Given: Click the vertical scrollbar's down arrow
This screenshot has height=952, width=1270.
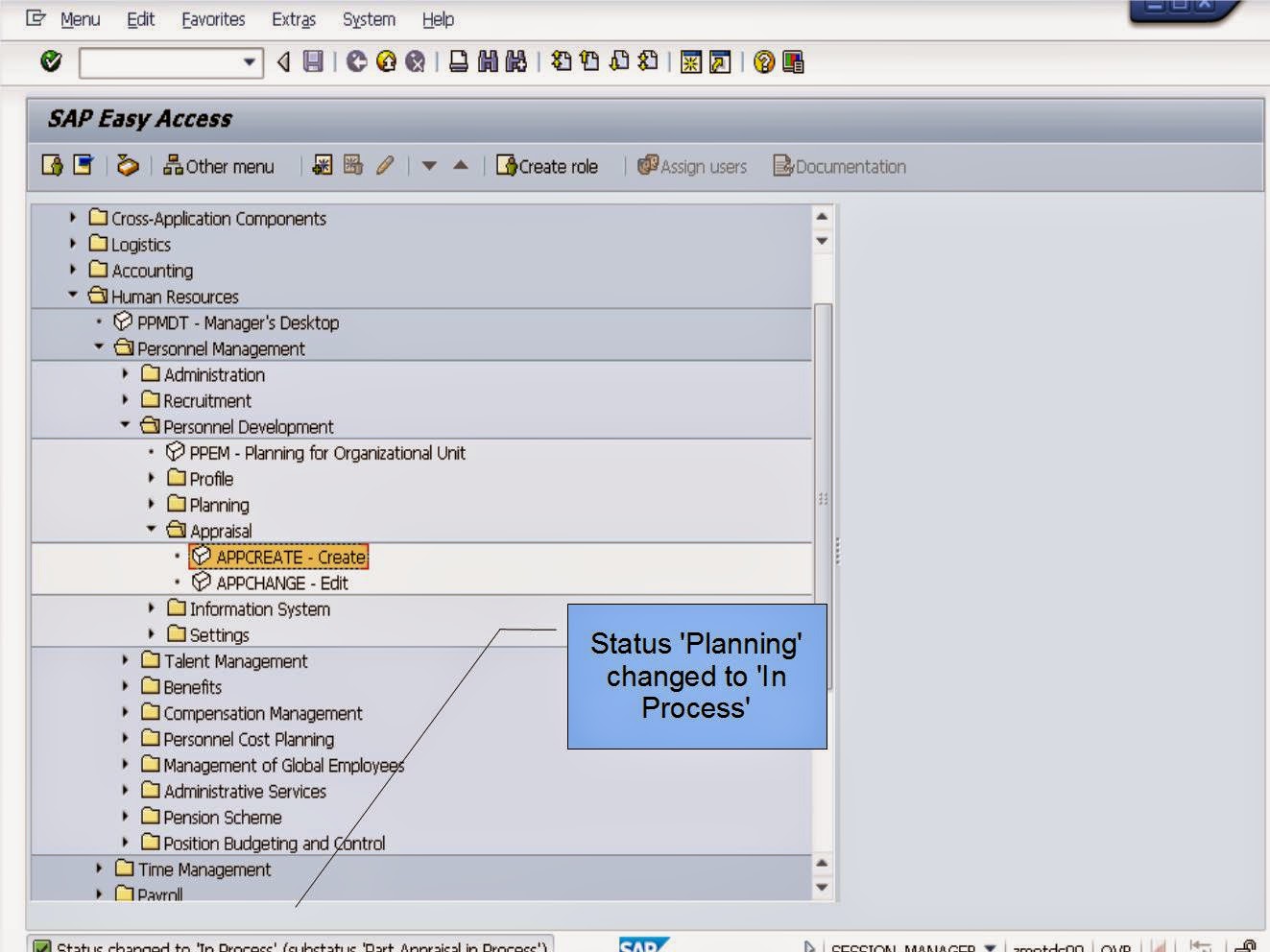Looking at the screenshot, I should tap(823, 887).
